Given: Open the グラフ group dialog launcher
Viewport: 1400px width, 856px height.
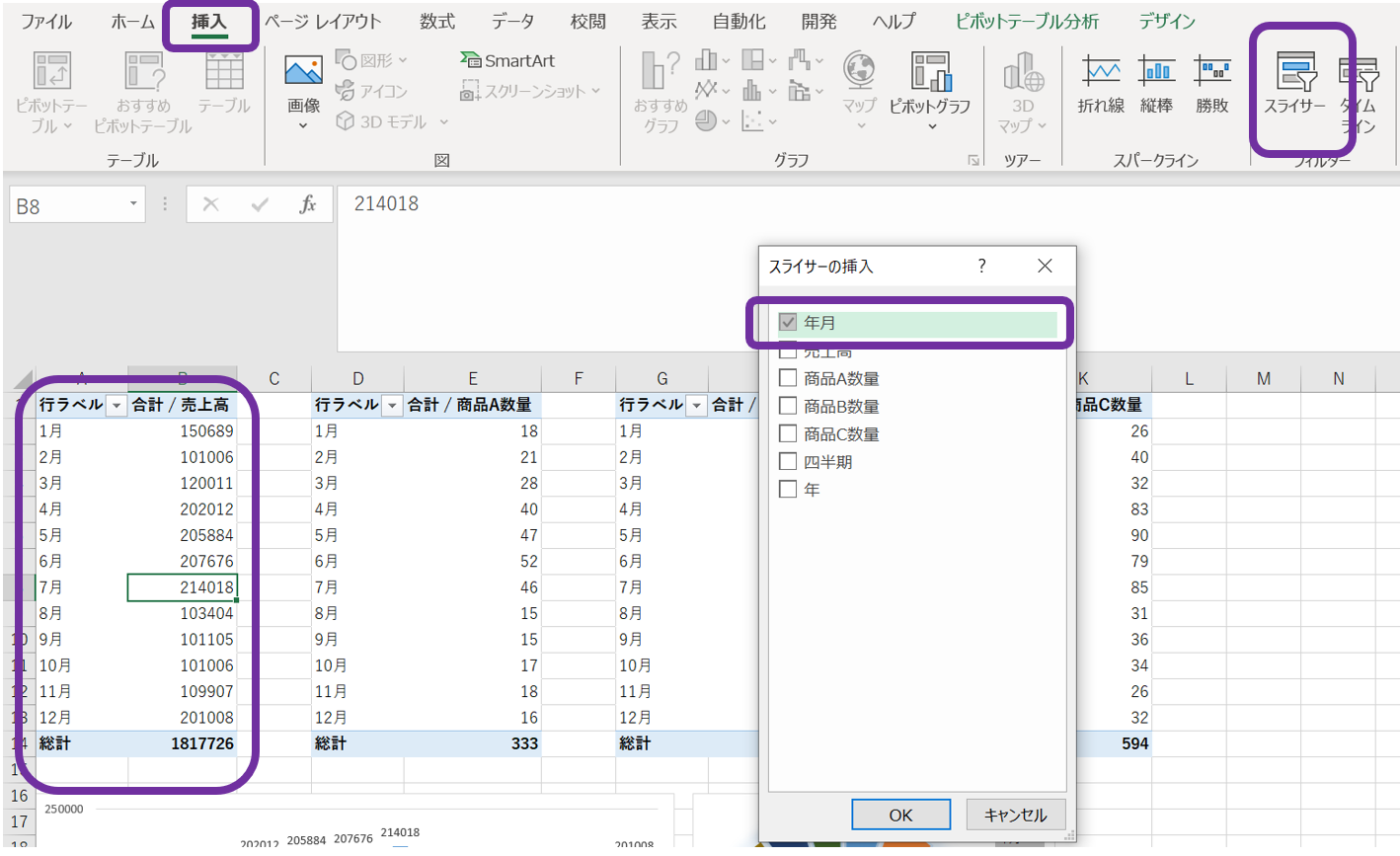Looking at the screenshot, I should click(x=973, y=160).
